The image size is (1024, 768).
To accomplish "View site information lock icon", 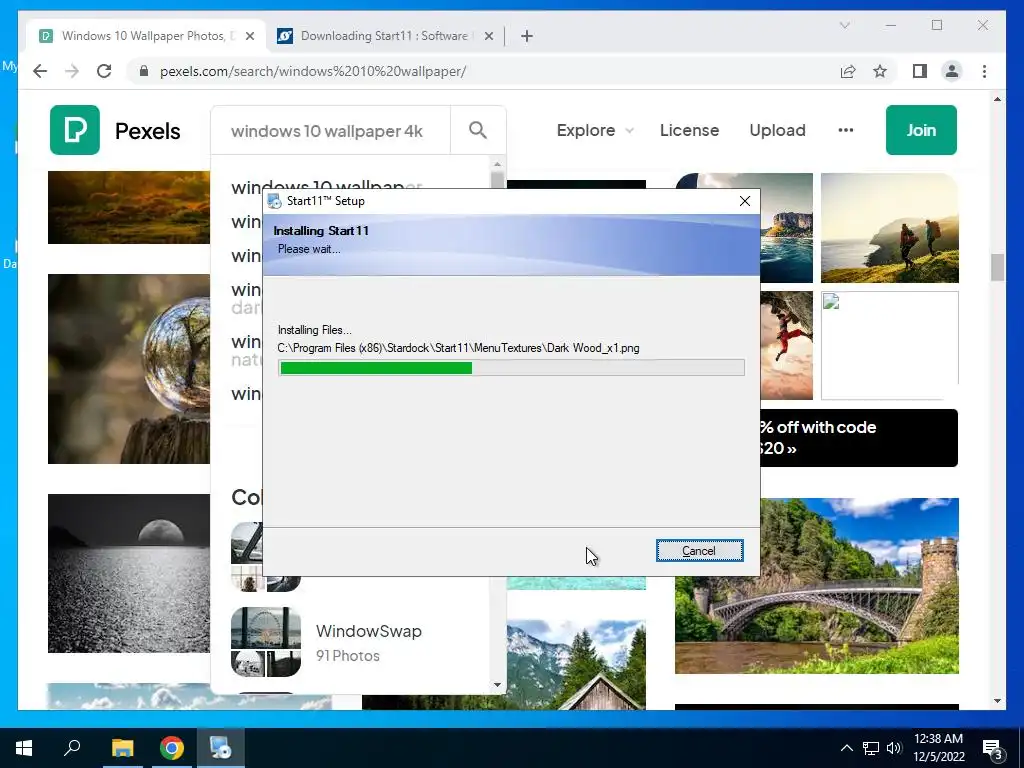I will tap(144, 71).
